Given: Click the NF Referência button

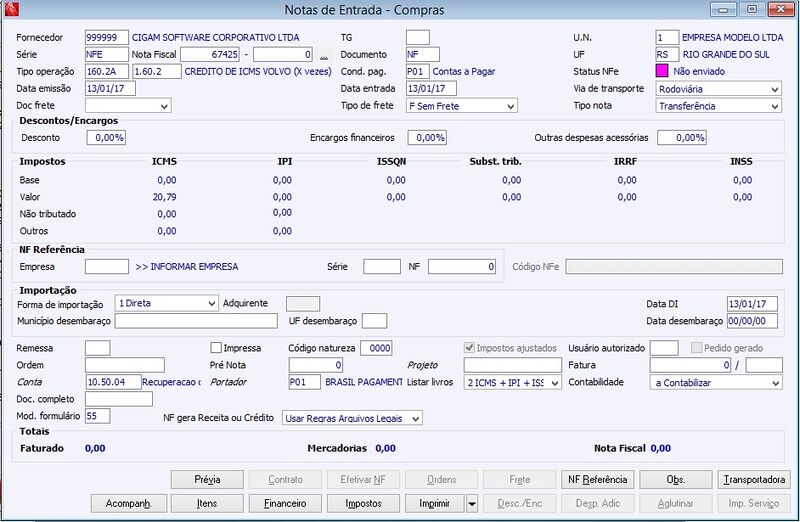Looking at the screenshot, I should (x=597, y=480).
